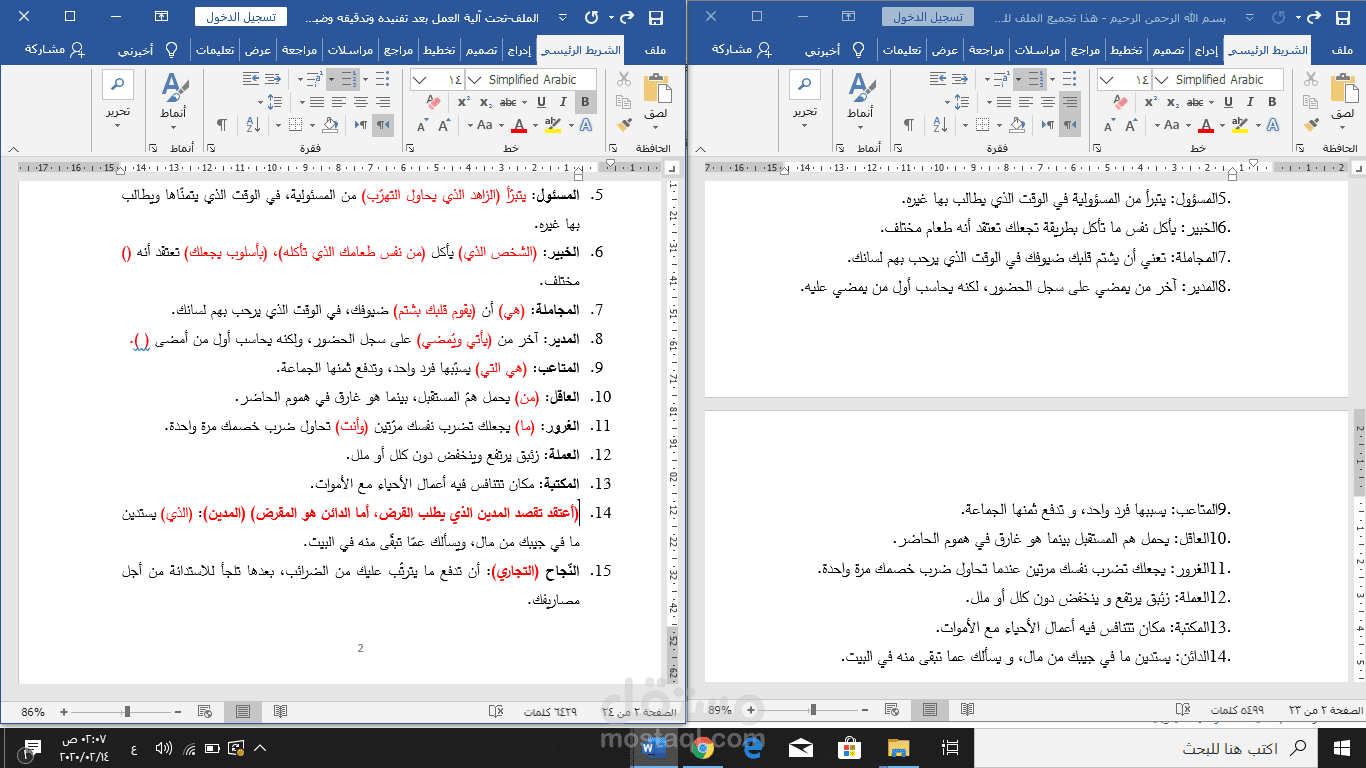Toggle Bold in left window
1366x768 pixels.
[x=586, y=102]
